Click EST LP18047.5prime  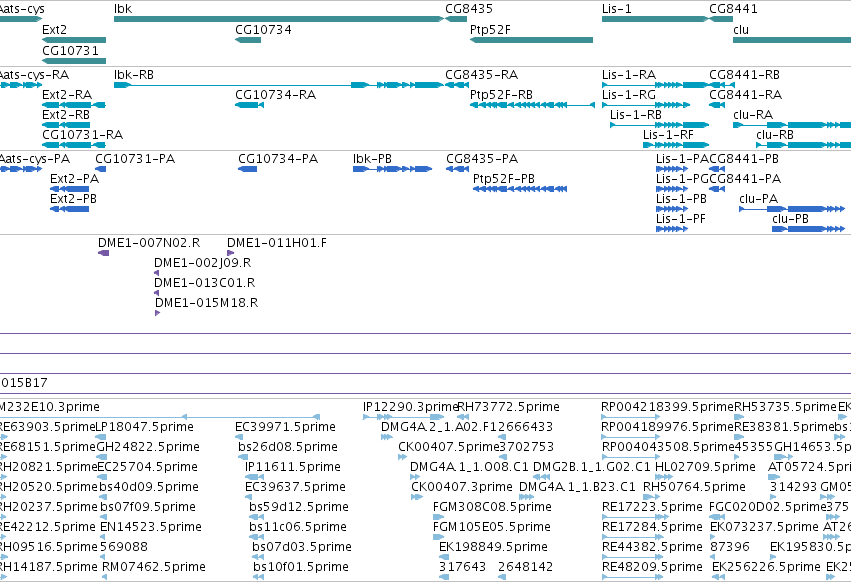(x=144, y=427)
